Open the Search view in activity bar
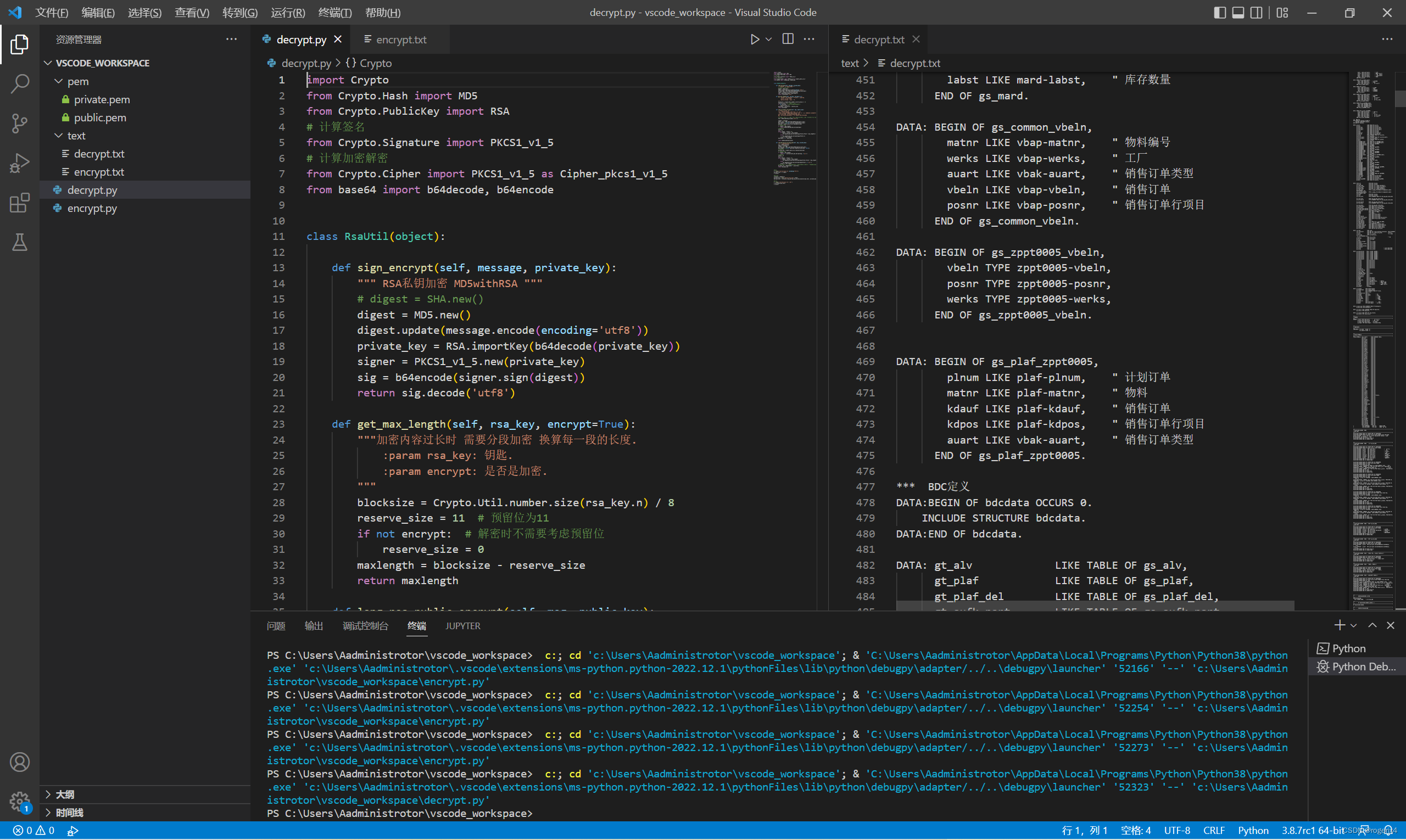 pos(20,84)
